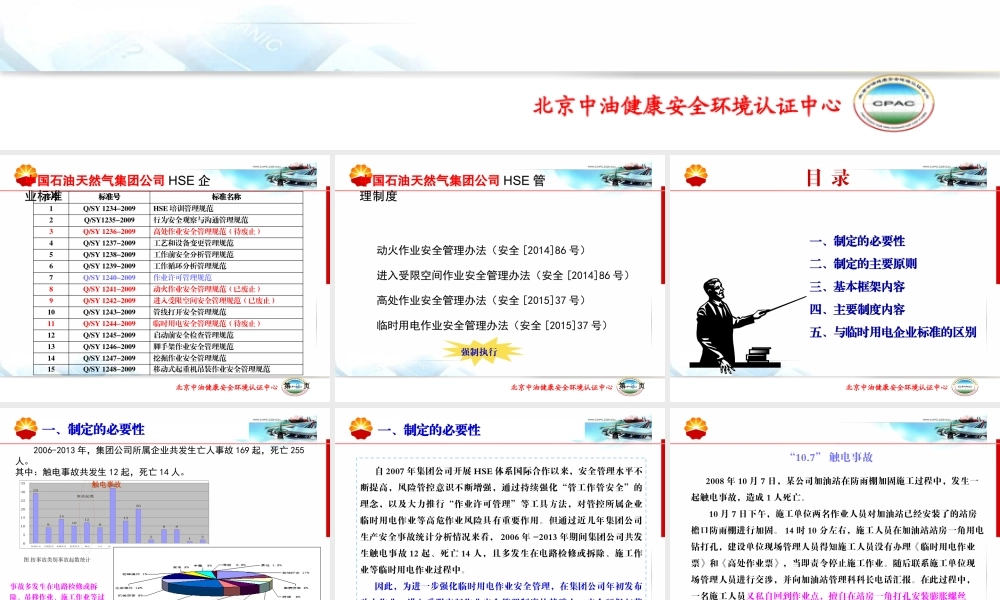
Task: Click table row 工作循环分析管理规范
Action: (x=168, y=266)
